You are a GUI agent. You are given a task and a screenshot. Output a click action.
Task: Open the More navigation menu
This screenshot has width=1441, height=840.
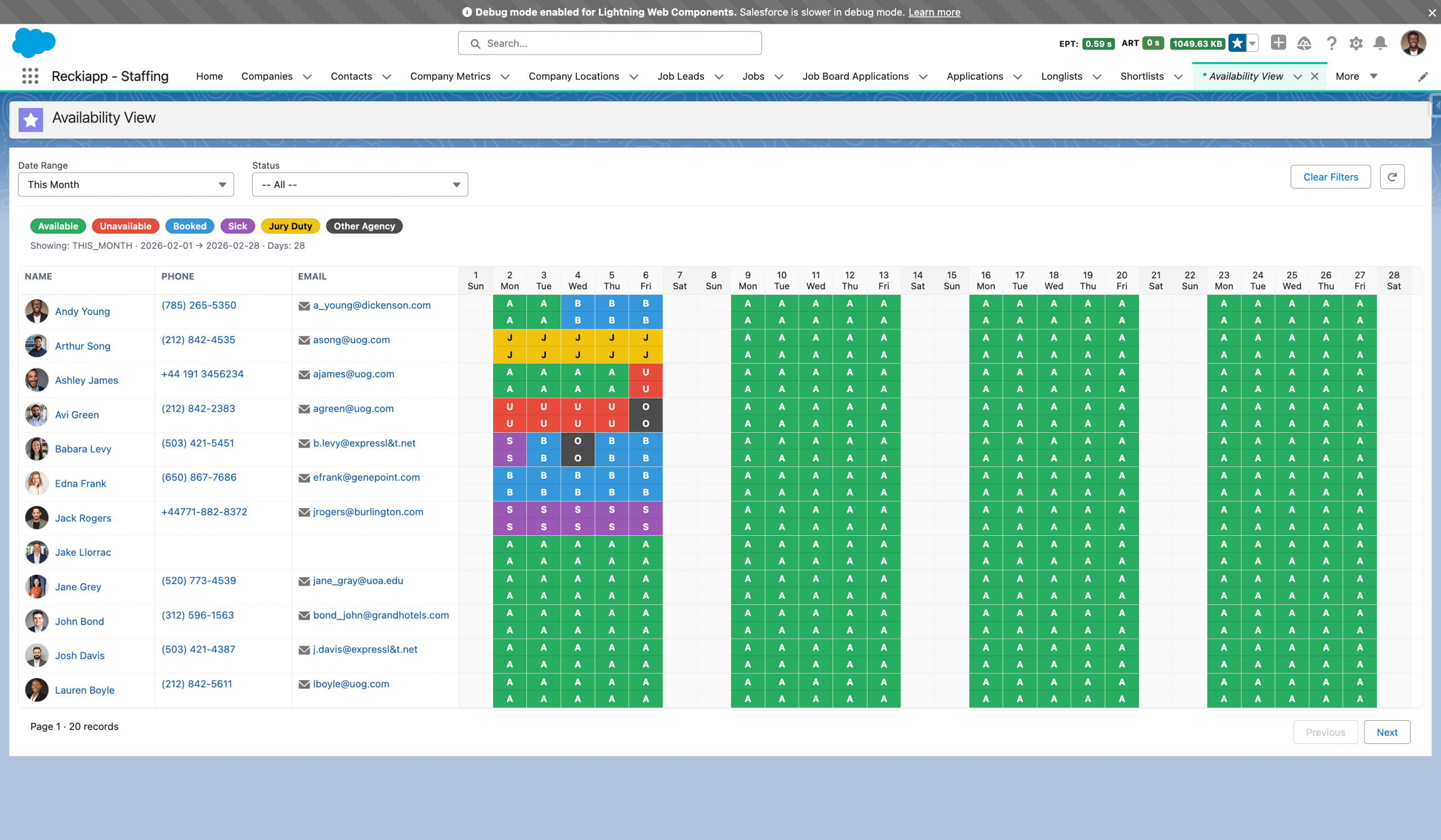pos(1356,77)
